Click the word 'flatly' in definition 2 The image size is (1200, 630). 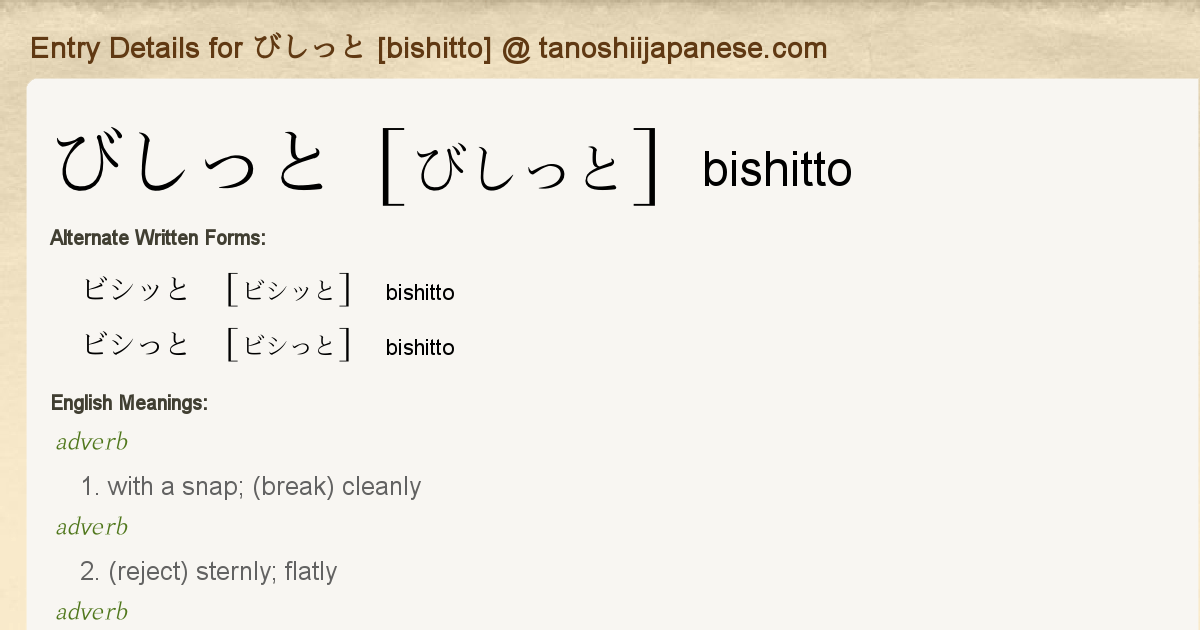pos(311,572)
